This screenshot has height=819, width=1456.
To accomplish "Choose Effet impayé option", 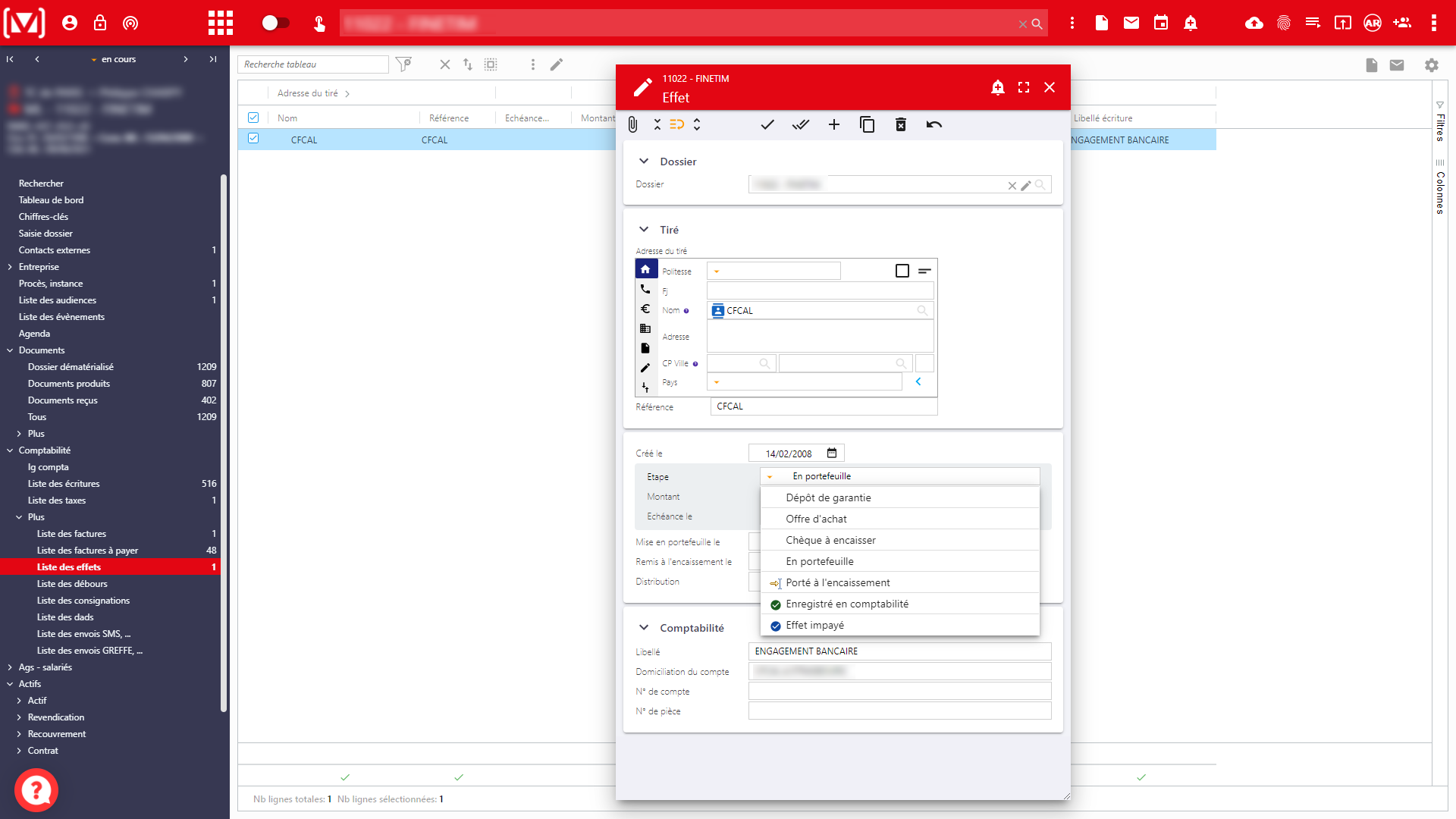I will (900, 625).
